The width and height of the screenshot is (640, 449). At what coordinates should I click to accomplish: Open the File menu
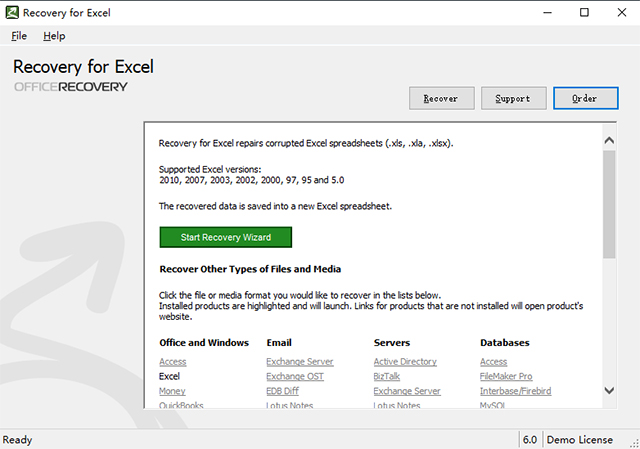[19, 36]
